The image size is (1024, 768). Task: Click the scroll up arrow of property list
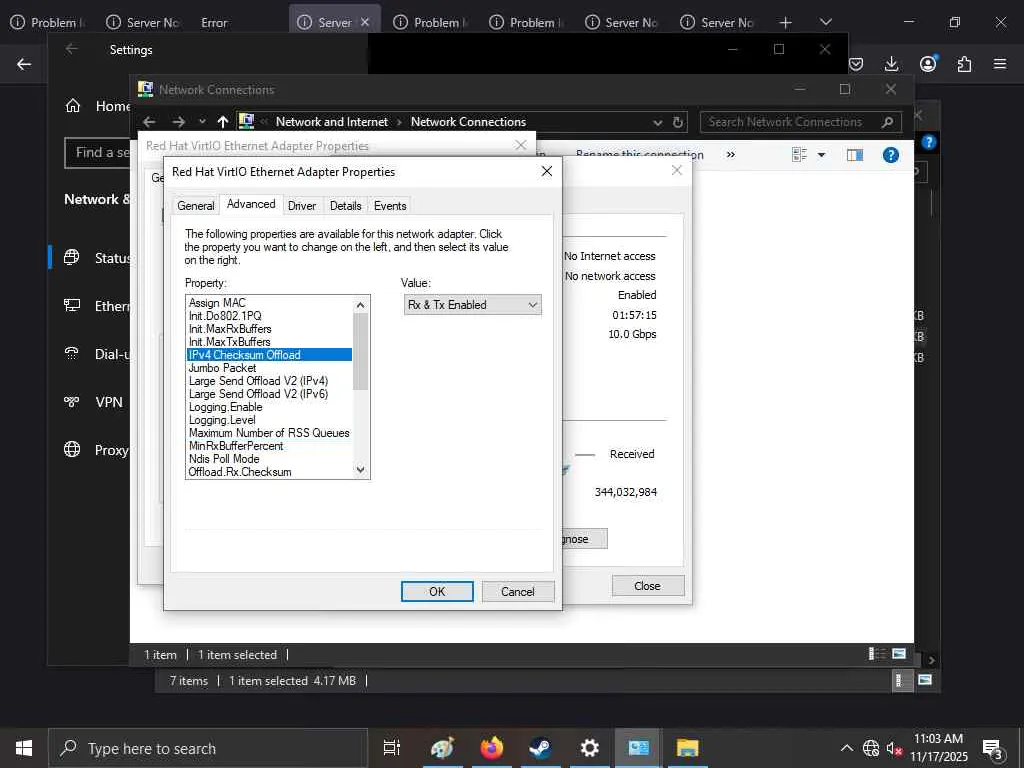[x=360, y=305]
